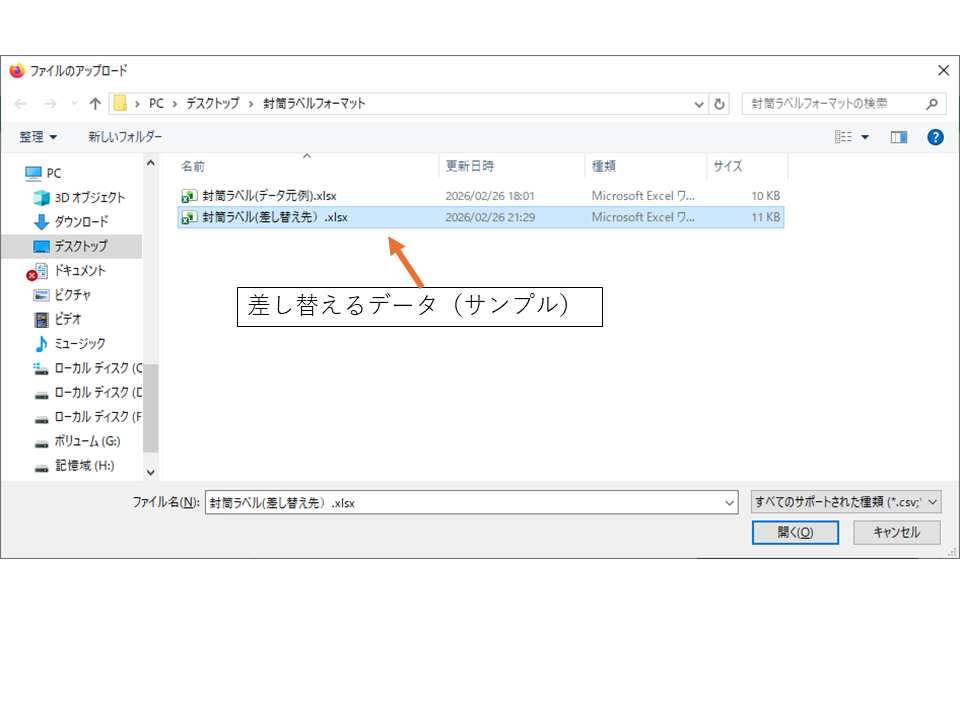Click 新しいフォルダー in the toolbar
The height and width of the screenshot is (720, 960).
pyautogui.click(x=125, y=137)
